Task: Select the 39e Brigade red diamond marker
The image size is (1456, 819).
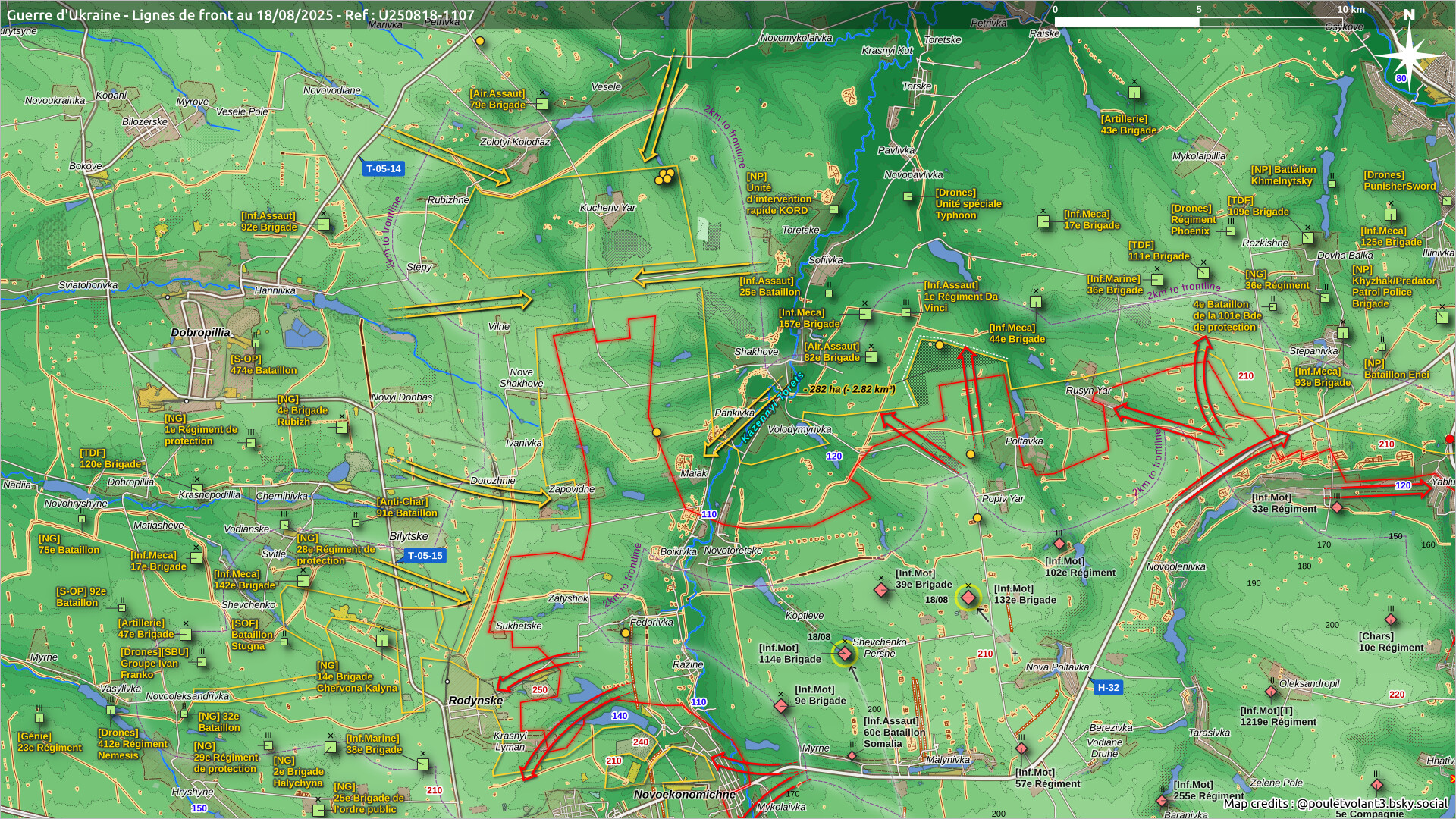Action: coord(881,589)
